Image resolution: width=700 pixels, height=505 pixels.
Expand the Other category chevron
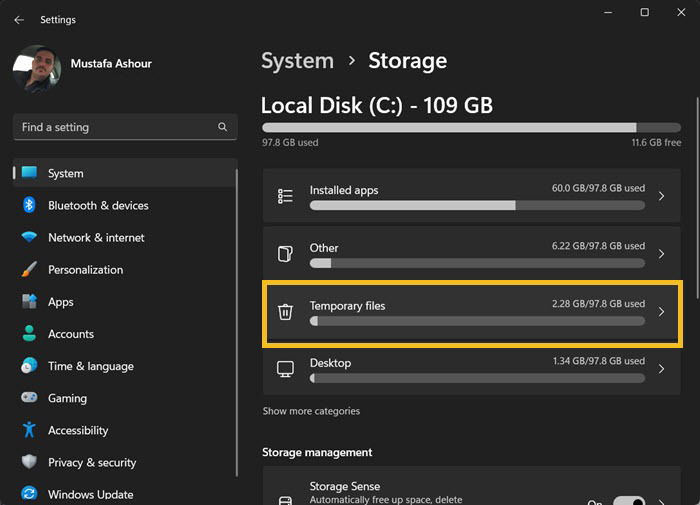[661, 254]
